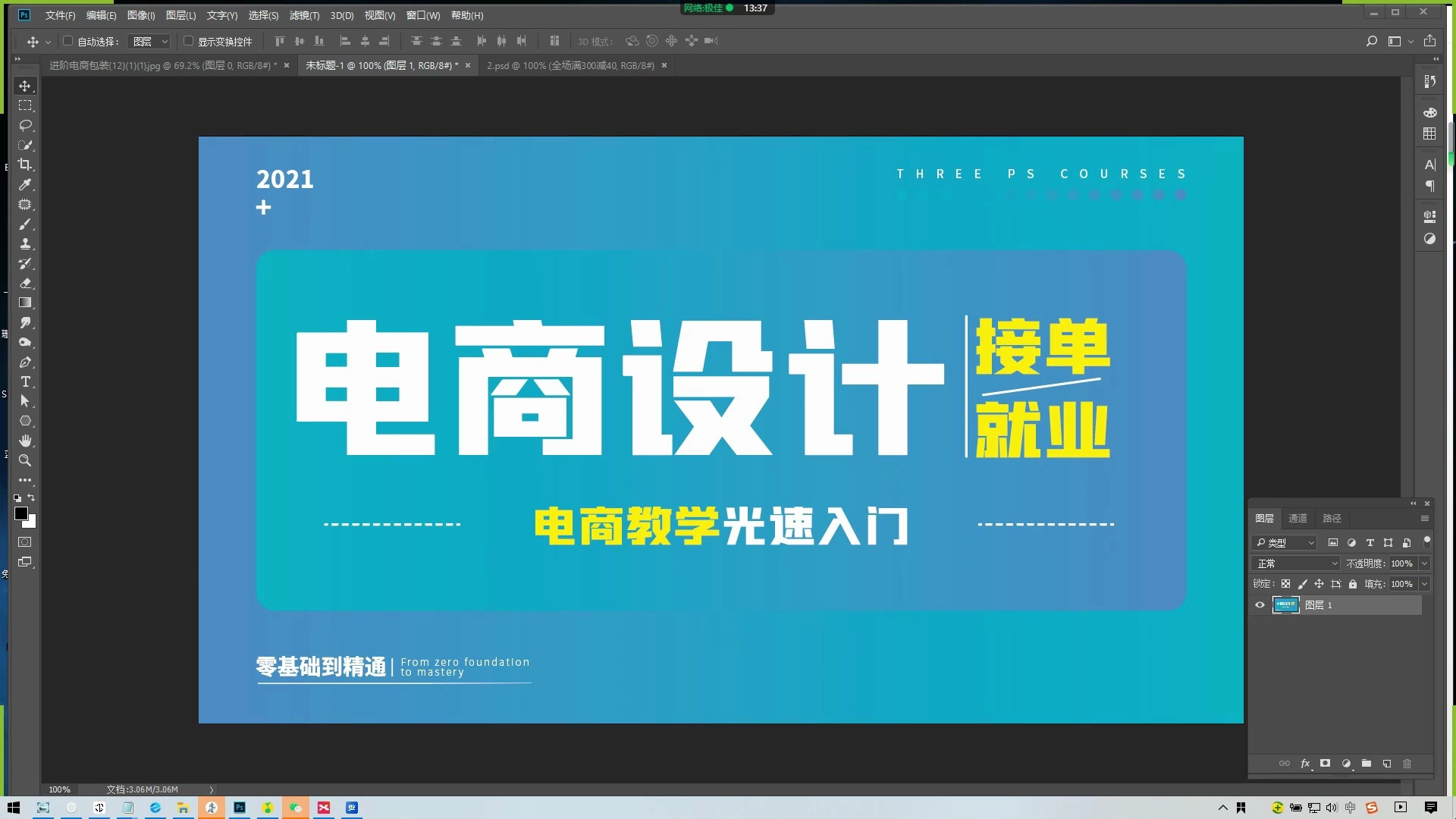Select the Ellipse shape tool
The height and width of the screenshot is (819, 1456).
pos(25,421)
